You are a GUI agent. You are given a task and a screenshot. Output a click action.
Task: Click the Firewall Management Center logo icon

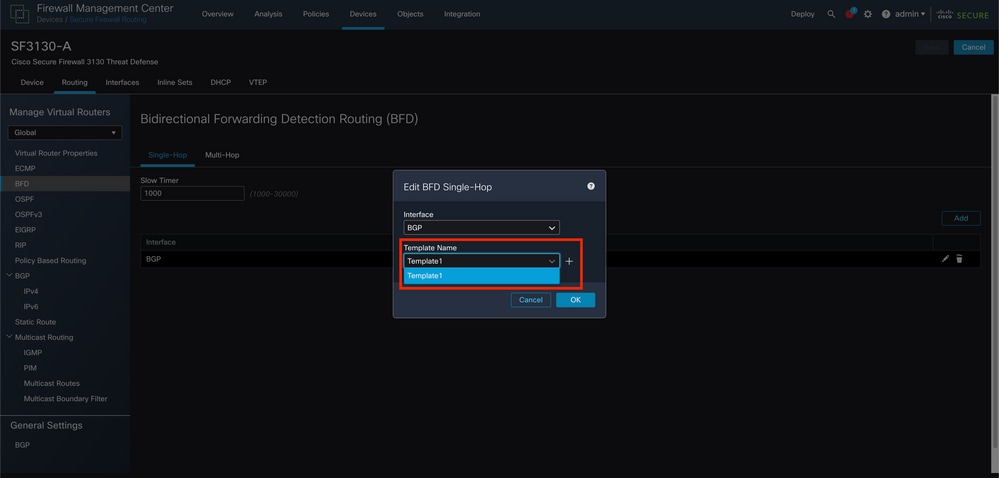pyautogui.click(x=19, y=14)
